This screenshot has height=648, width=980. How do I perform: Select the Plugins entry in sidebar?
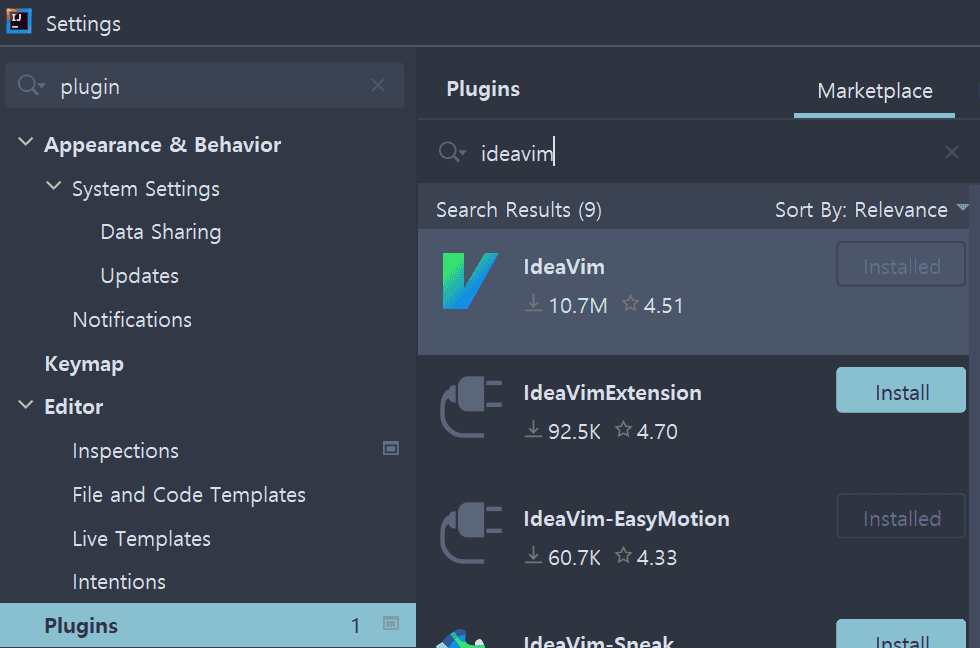(208, 625)
